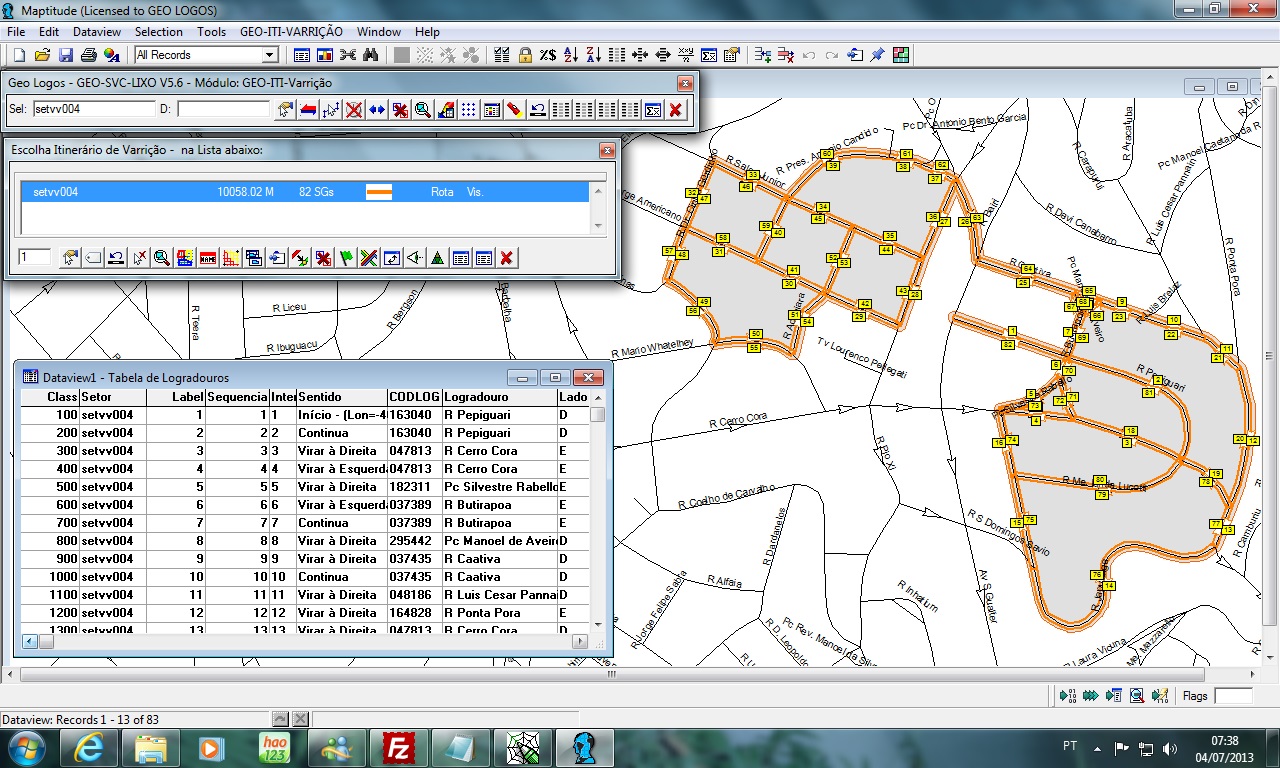This screenshot has height=768, width=1280.
Task: Click the orange route color swatch
Action: tap(379, 192)
